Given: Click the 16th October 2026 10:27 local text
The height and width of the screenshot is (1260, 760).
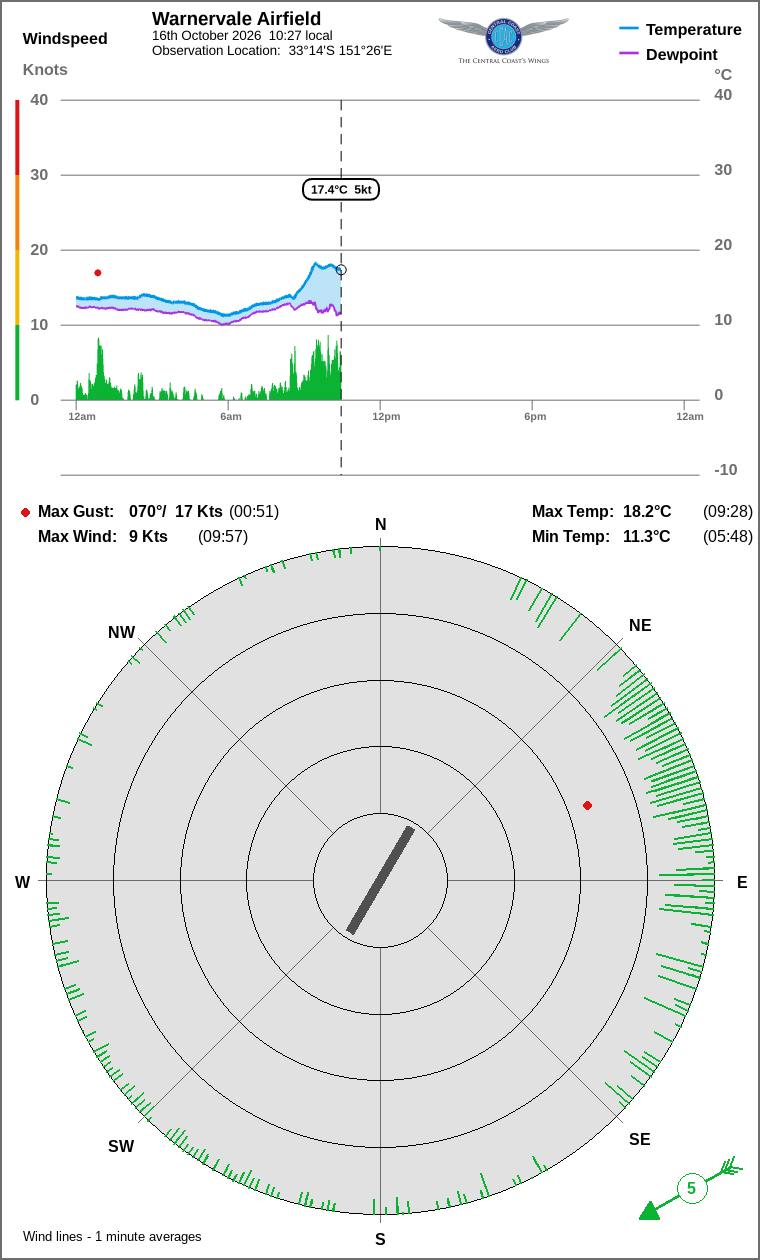Looking at the screenshot, I should [x=242, y=36].
